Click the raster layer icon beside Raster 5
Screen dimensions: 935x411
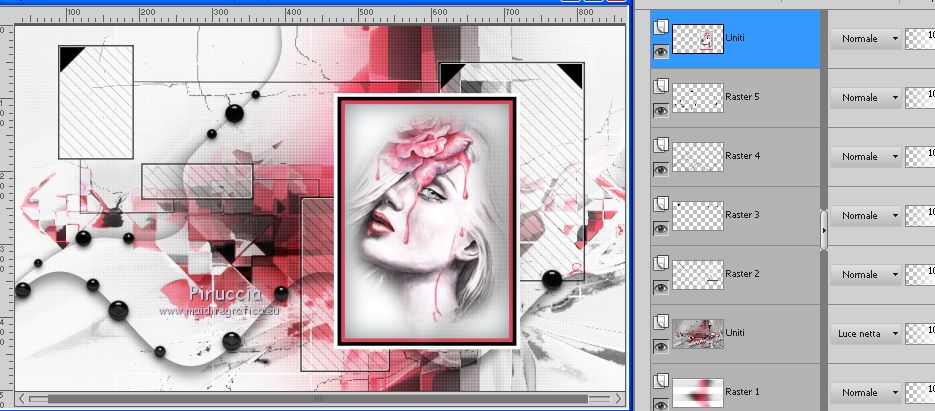pyautogui.click(x=661, y=86)
